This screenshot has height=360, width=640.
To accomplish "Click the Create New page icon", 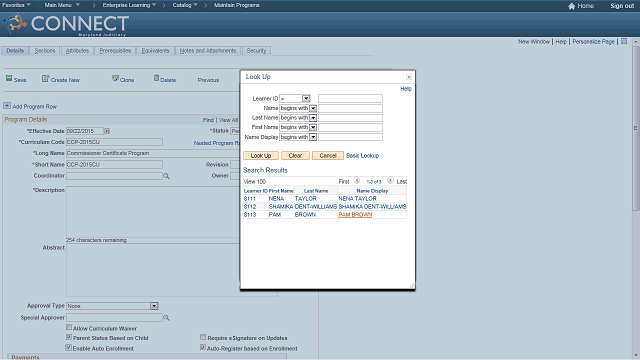I will [x=45, y=78].
